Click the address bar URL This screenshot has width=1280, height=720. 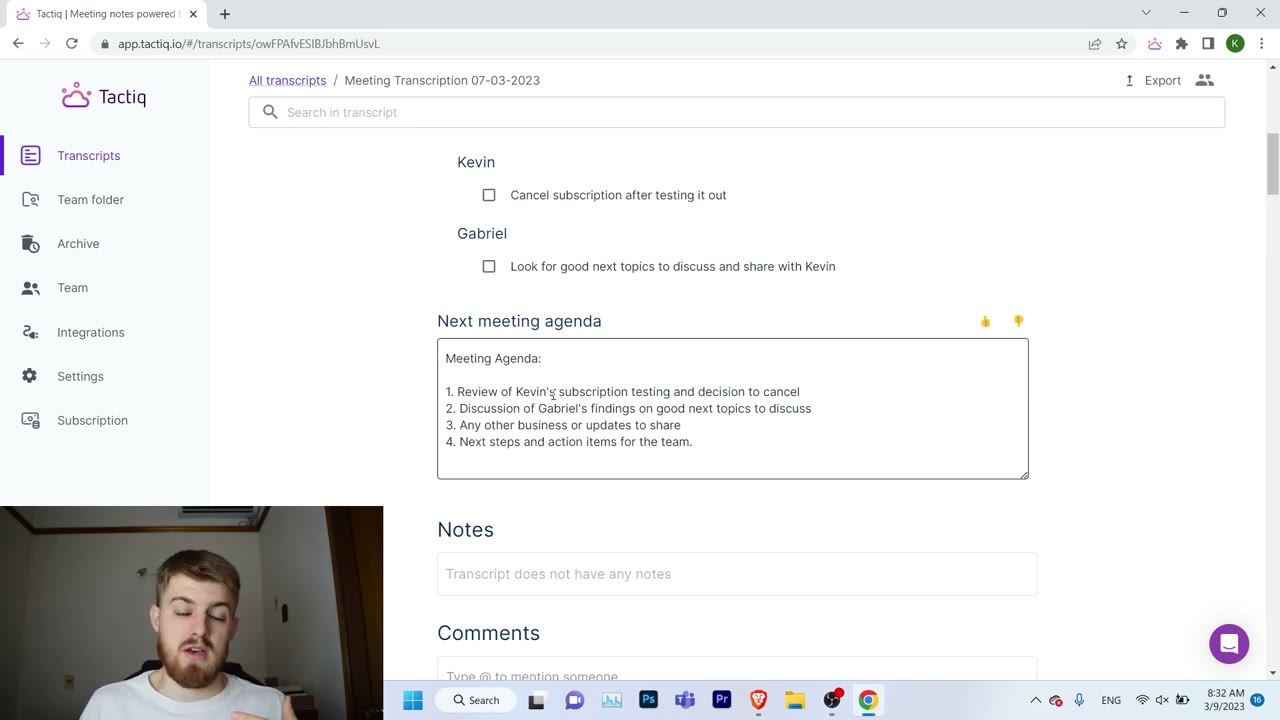point(248,44)
